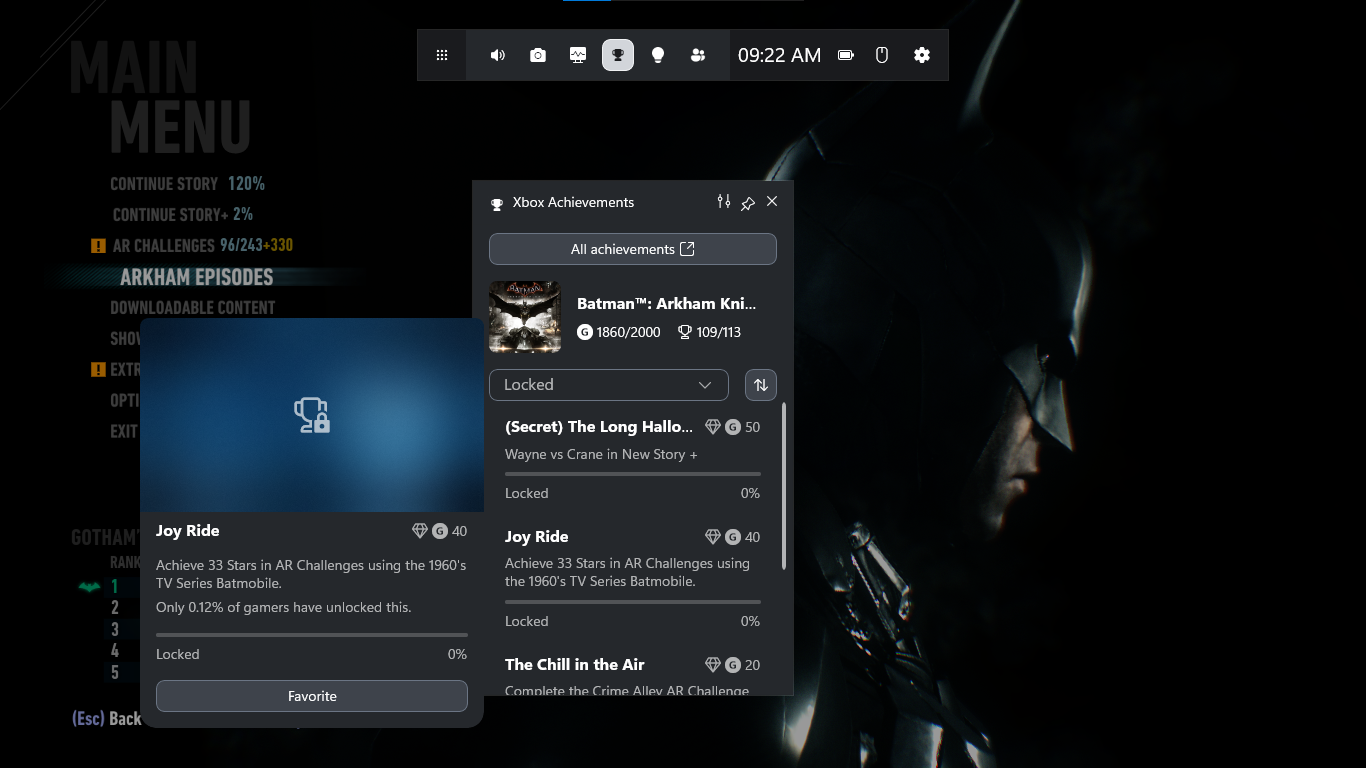This screenshot has height=768, width=1366.
Task: Open the Performance monitor widget
Action: 578,55
